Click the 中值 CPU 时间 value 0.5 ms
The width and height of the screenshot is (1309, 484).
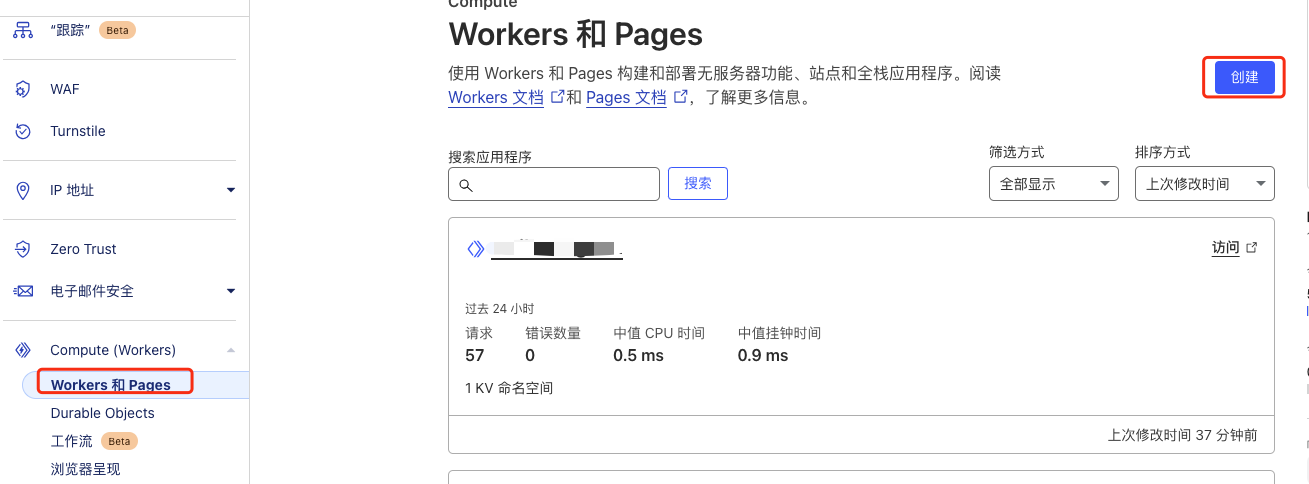[639, 355]
